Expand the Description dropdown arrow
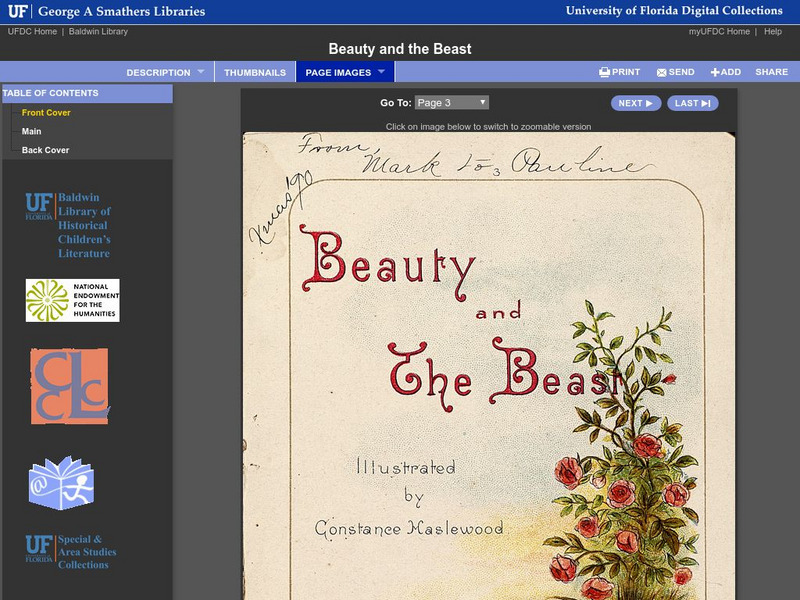Image resolution: width=800 pixels, height=600 pixels. click(200, 72)
